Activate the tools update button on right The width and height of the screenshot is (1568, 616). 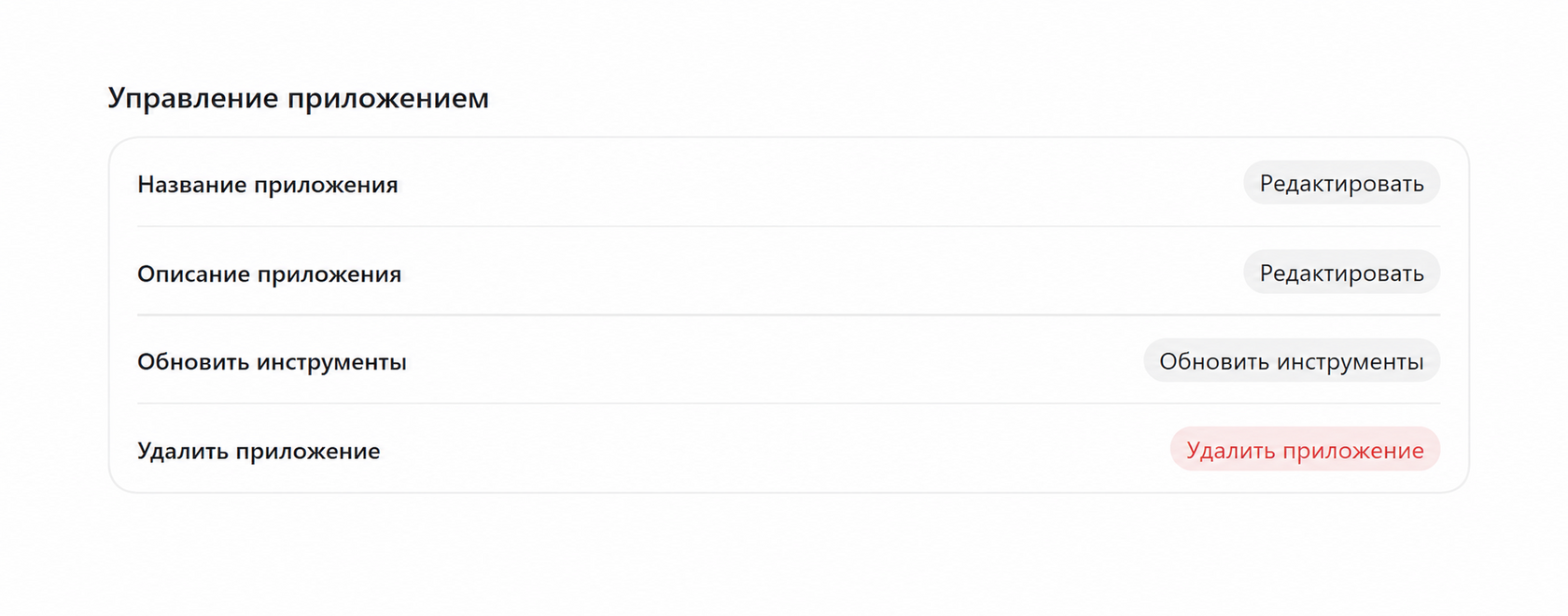(x=1292, y=361)
